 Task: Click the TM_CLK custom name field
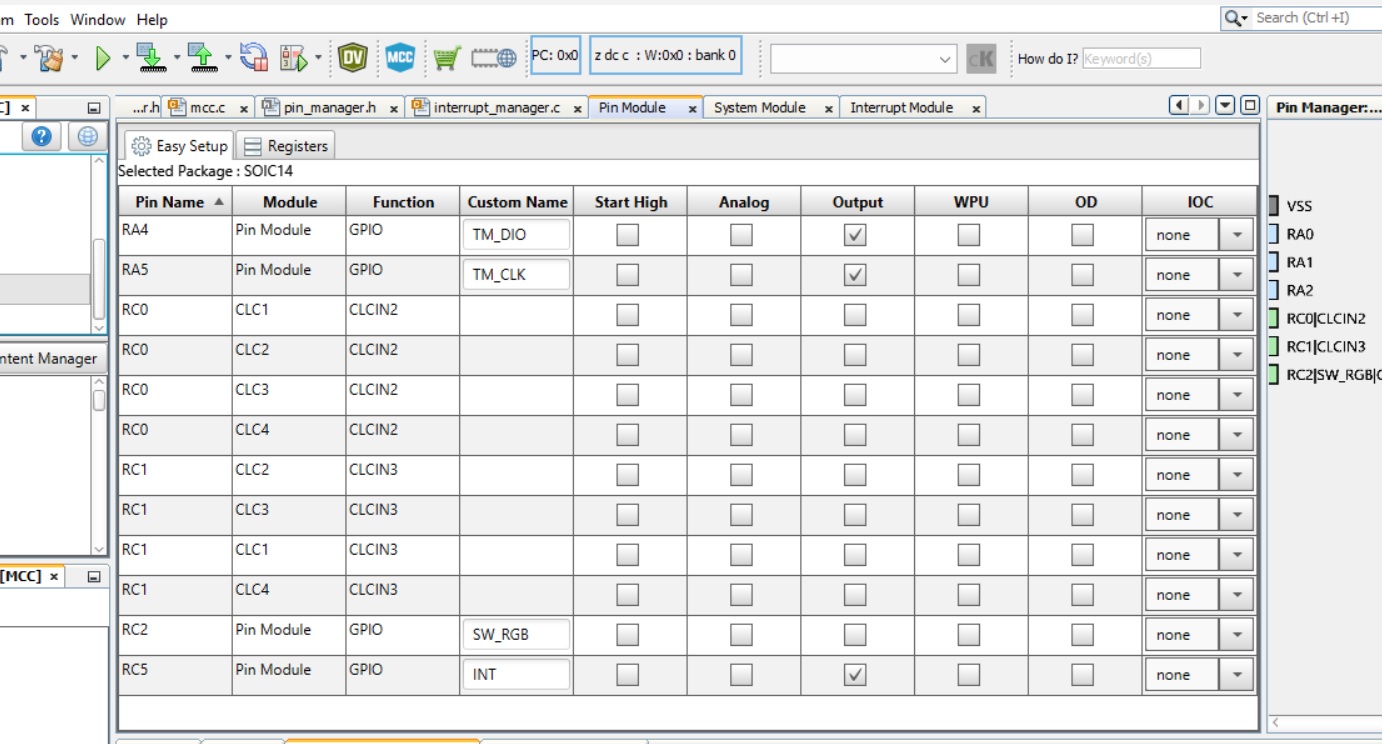pyautogui.click(x=516, y=275)
